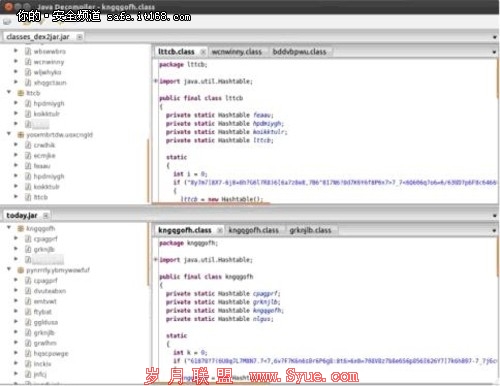This screenshot has height=386, width=500.
Task: Open tab list dropdown for kngqgofh.class editor
Action: pos(494,230)
